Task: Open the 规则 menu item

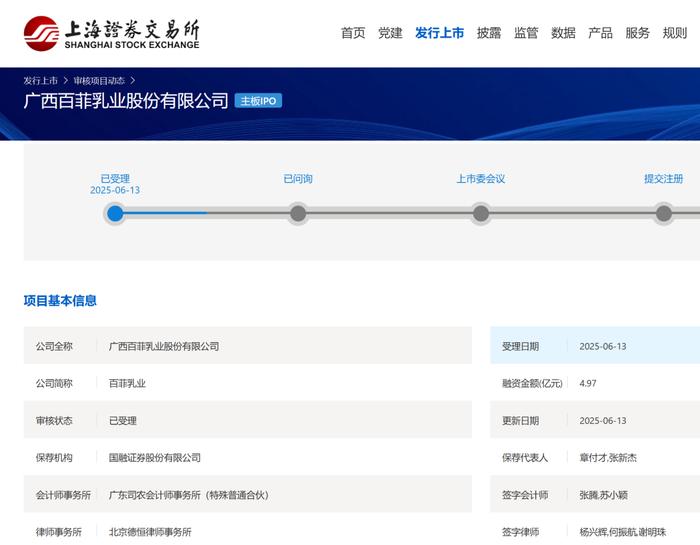Action: (x=675, y=33)
